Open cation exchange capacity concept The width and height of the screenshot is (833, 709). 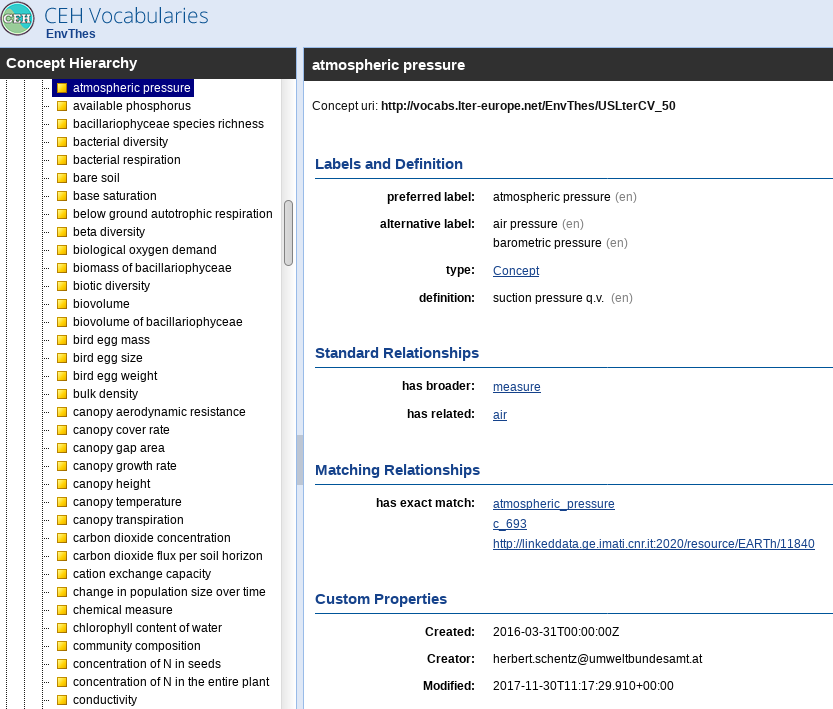[141, 574]
